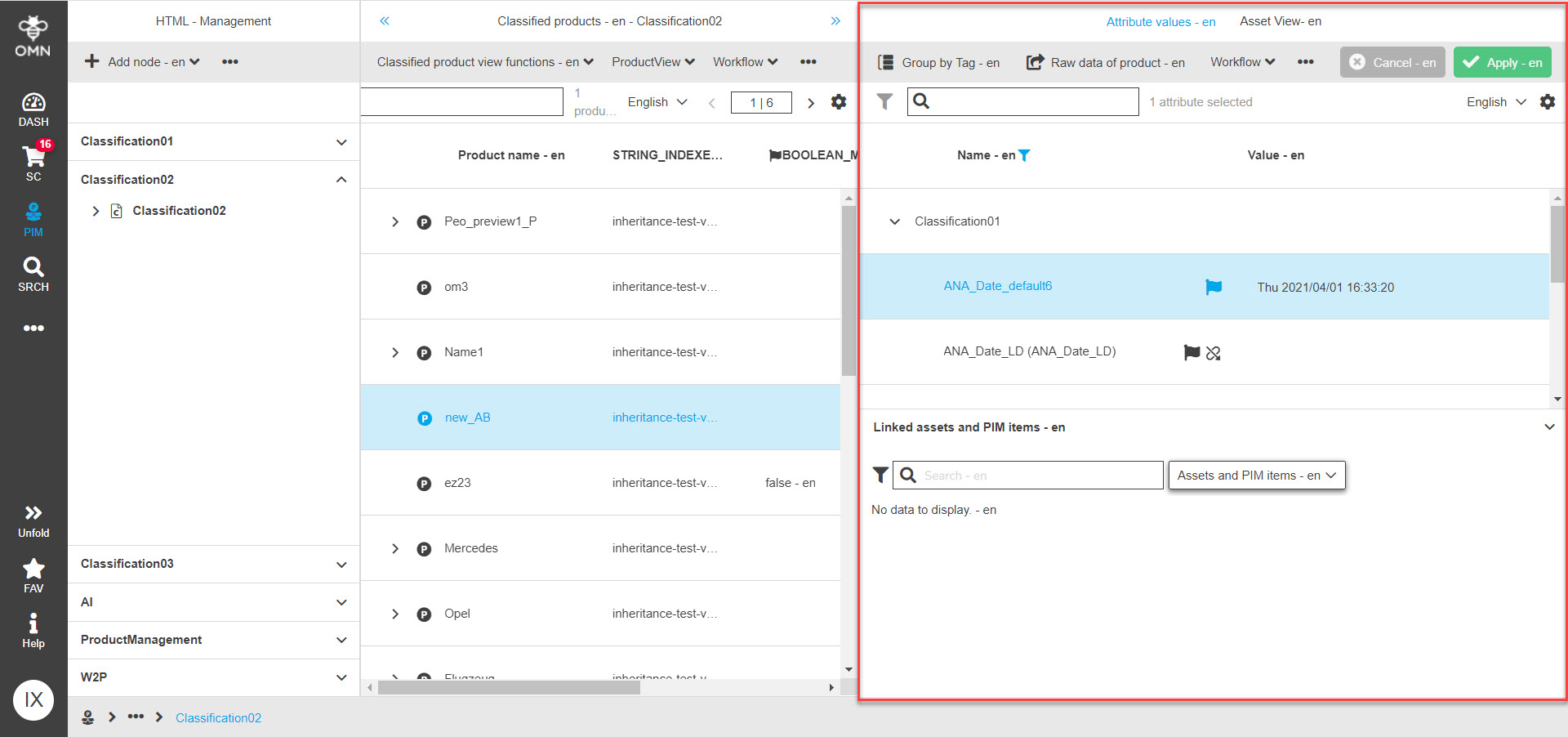
Task: Click the Raw data of product icon
Action: point(1036,62)
